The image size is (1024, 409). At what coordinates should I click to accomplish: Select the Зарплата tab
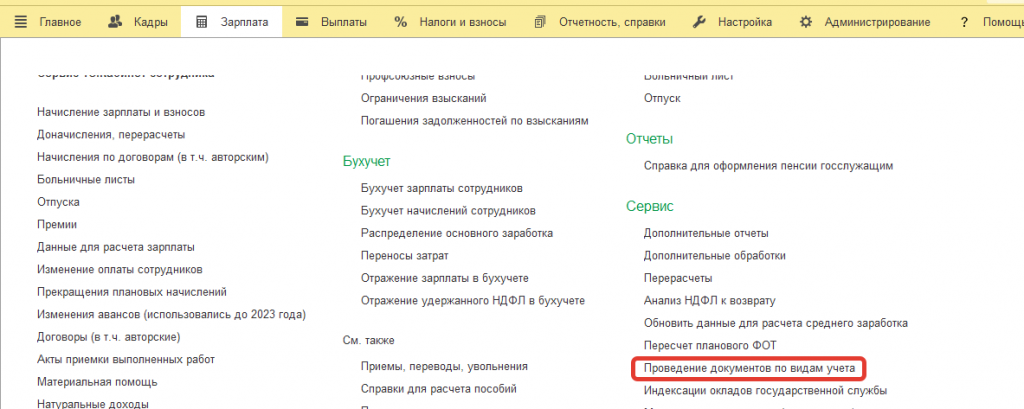245,22
